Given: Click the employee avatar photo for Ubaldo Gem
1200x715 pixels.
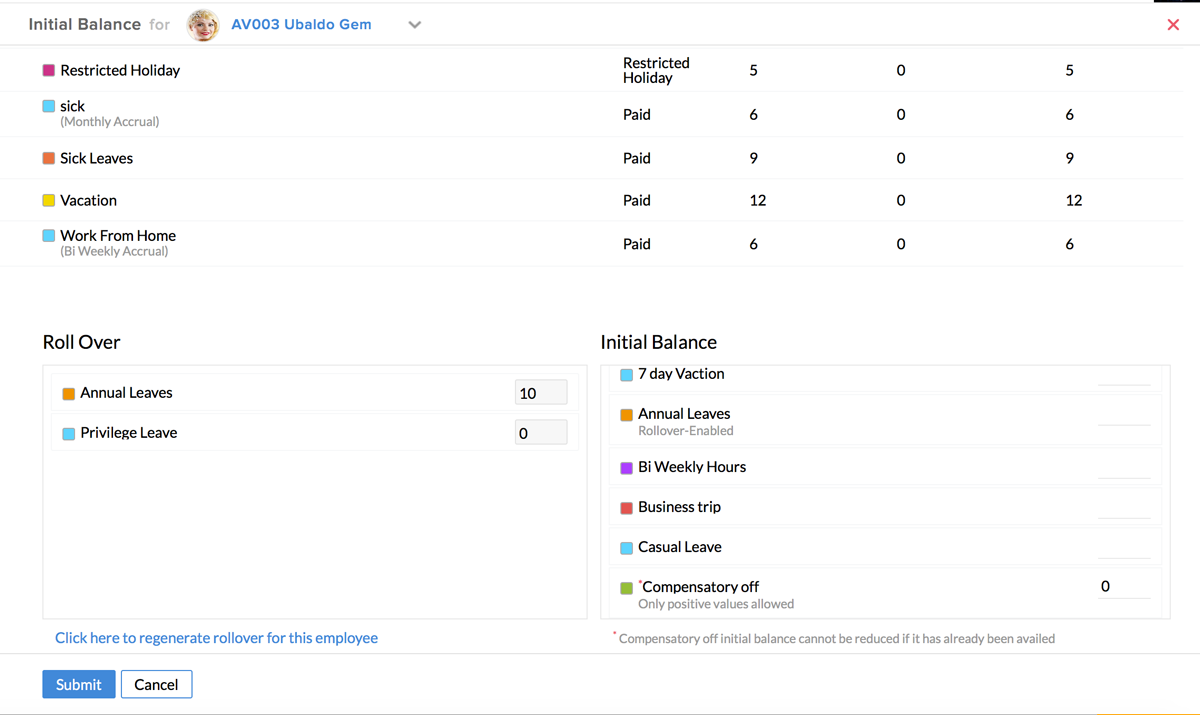Looking at the screenshot, I should pyautogui.click(x=203, y=25).
